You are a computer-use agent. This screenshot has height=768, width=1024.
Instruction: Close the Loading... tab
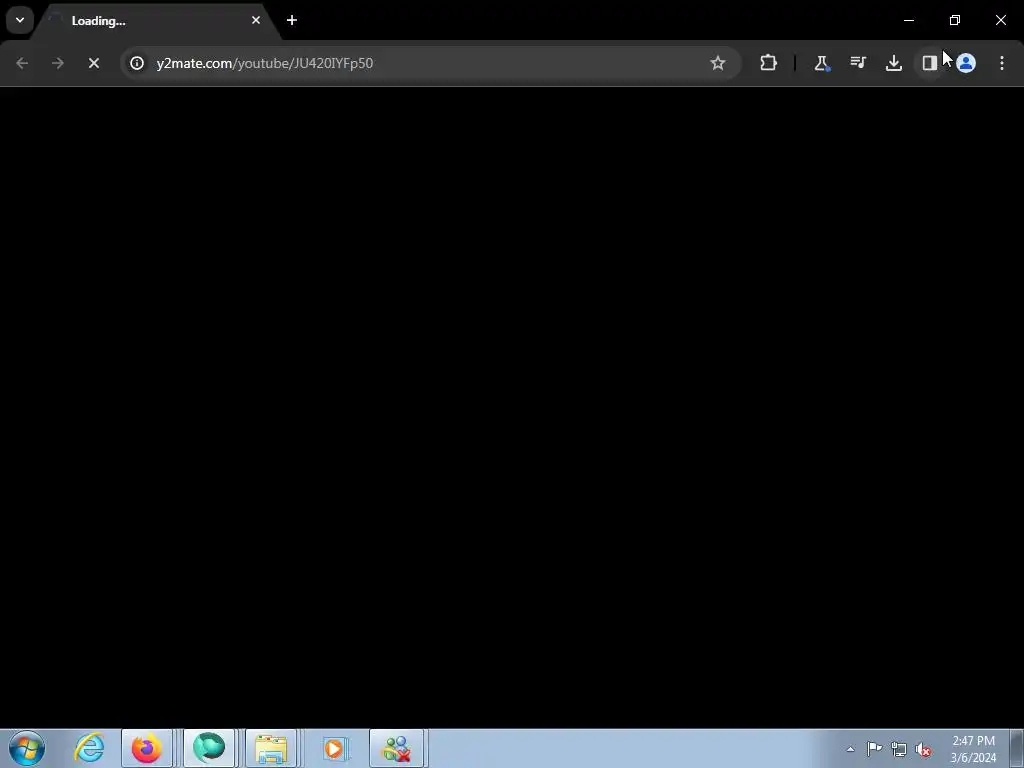pos(256,20)
